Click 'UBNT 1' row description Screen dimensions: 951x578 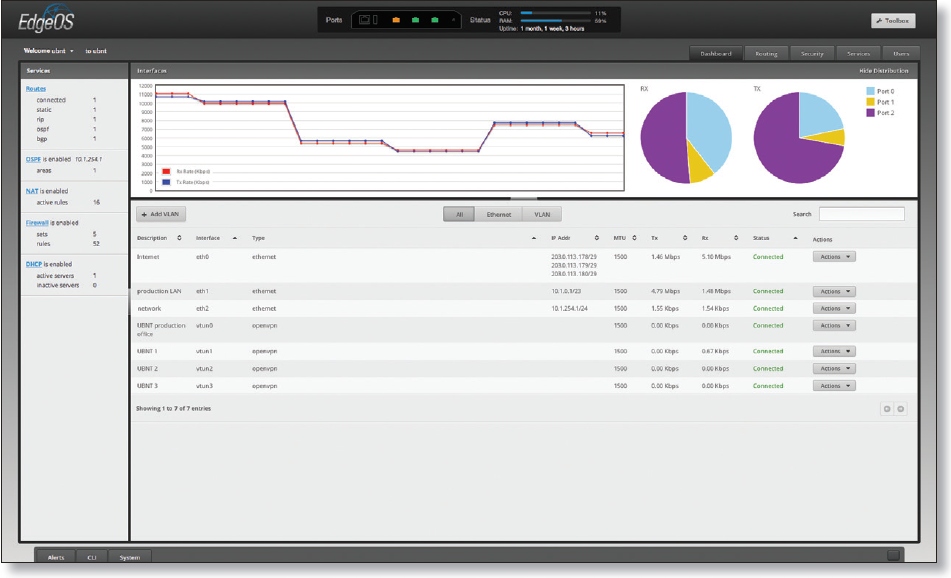pyautogui.click(x=147, y=351)
